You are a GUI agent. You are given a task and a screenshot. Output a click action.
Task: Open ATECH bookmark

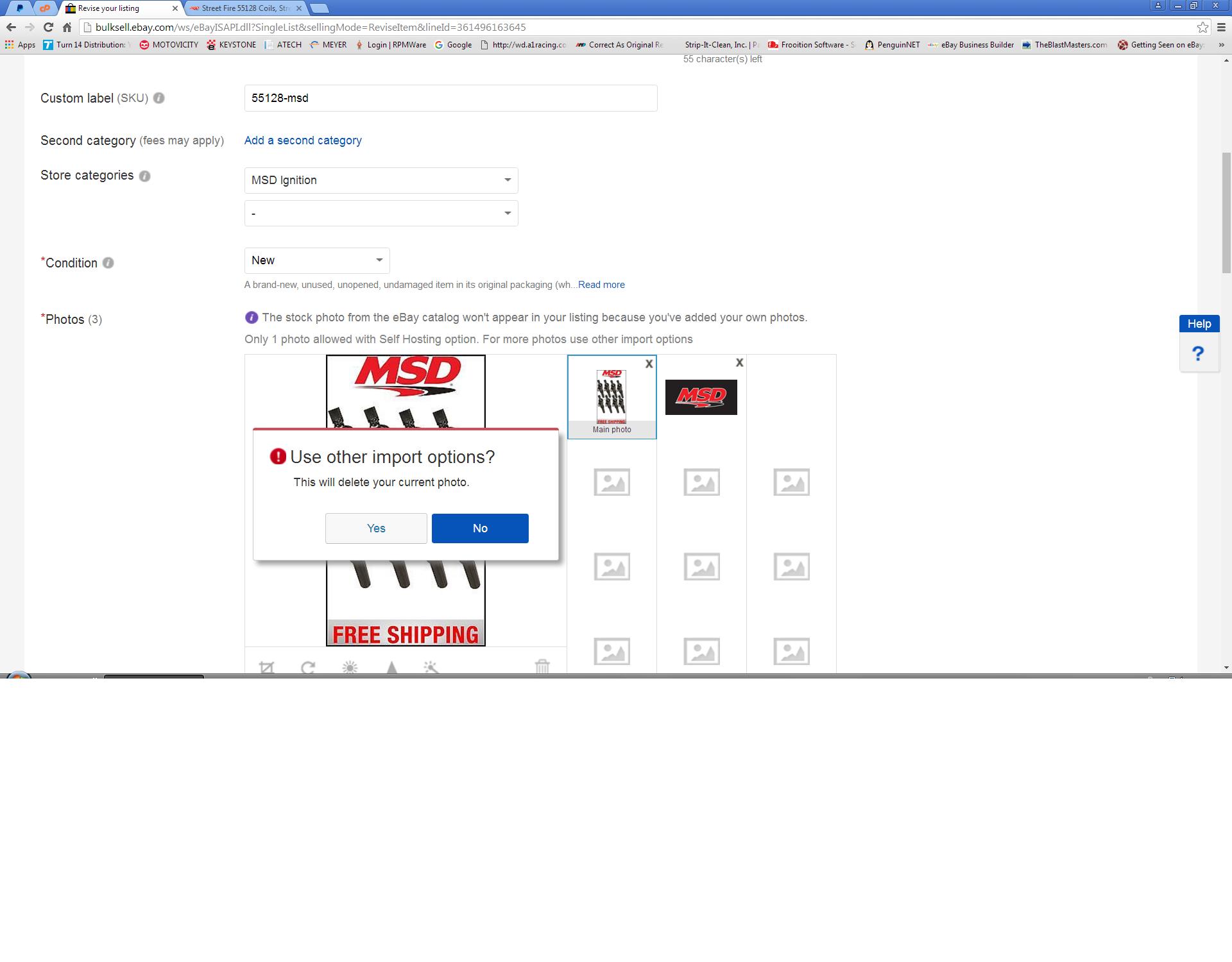click(283, 45)
